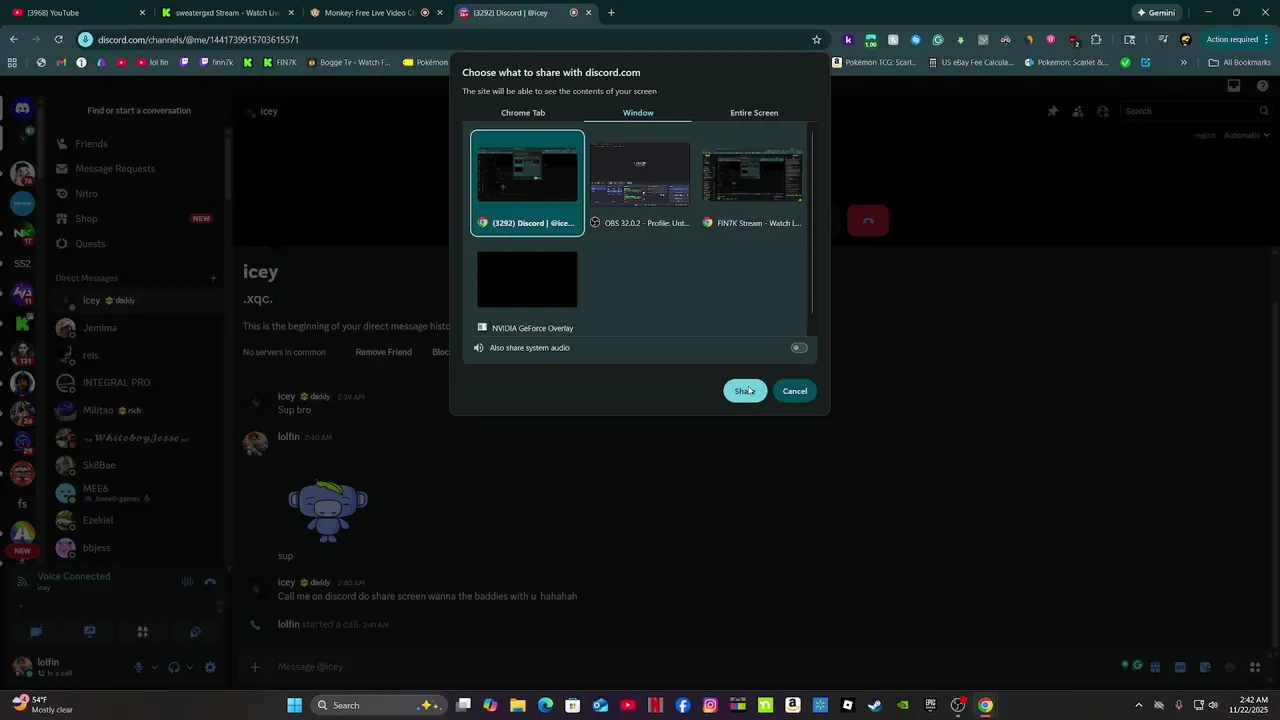Open the sweatergxd Stream browser tab
The image size is (1280, 720).
[x=227, y=13]
